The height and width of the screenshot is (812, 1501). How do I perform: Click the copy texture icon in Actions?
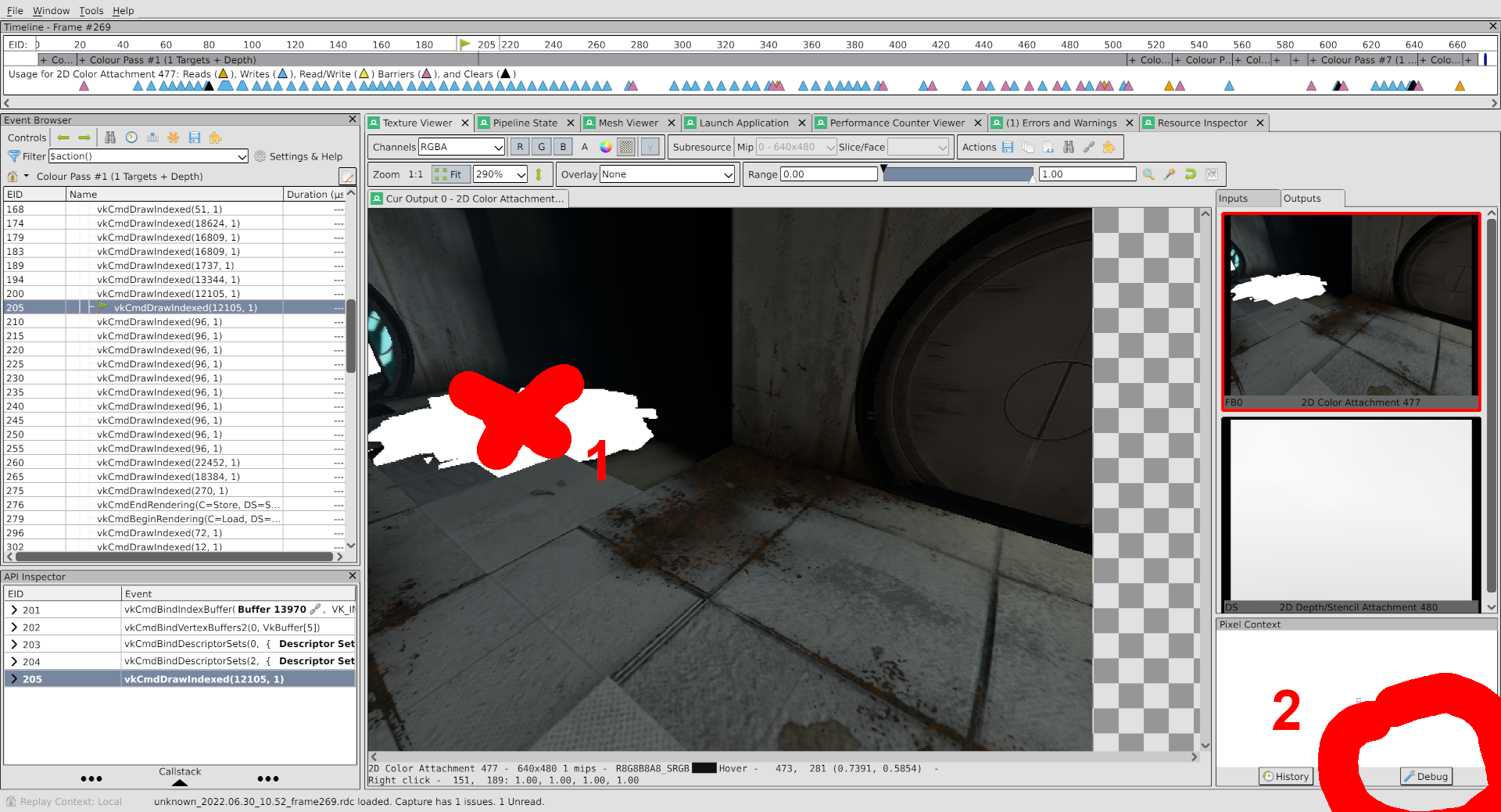(x=1028, y=147)
